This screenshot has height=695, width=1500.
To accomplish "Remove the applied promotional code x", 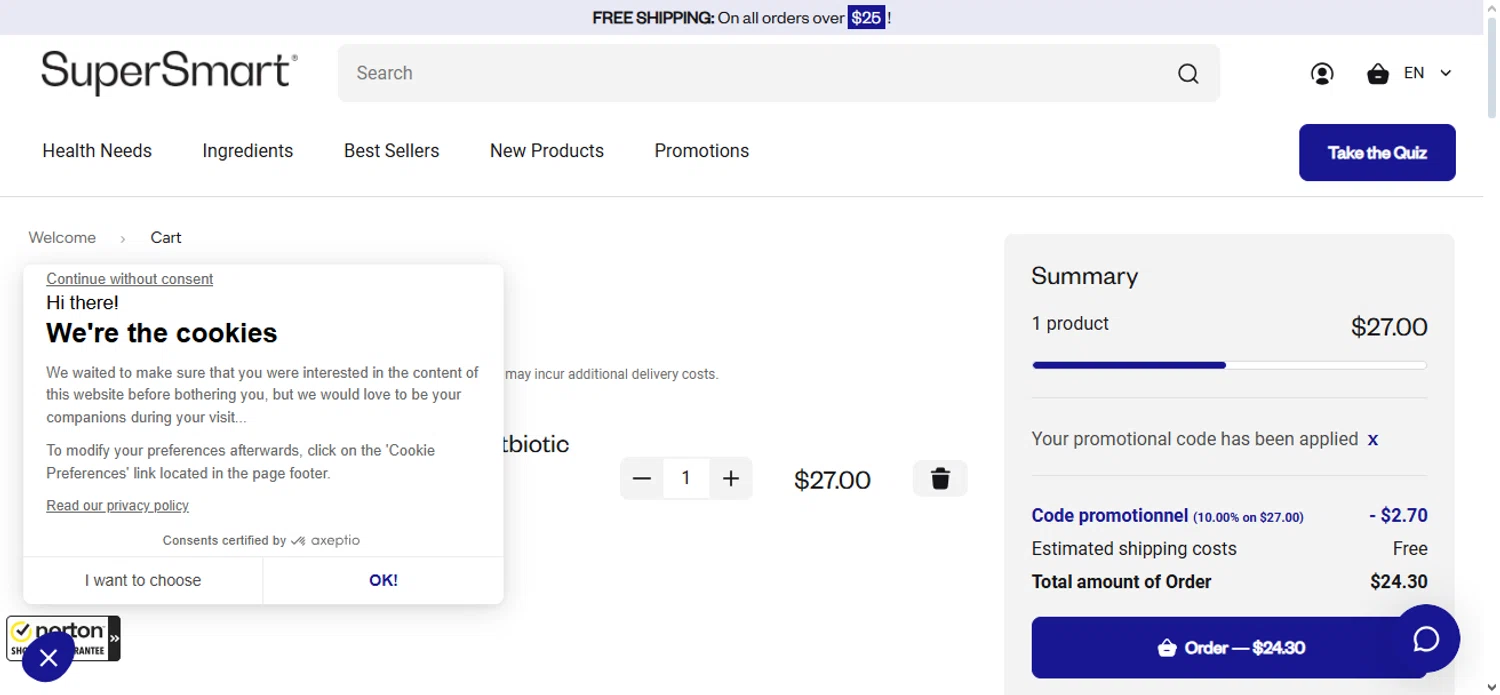I will pyautogui.click(x=1373, y=439).
